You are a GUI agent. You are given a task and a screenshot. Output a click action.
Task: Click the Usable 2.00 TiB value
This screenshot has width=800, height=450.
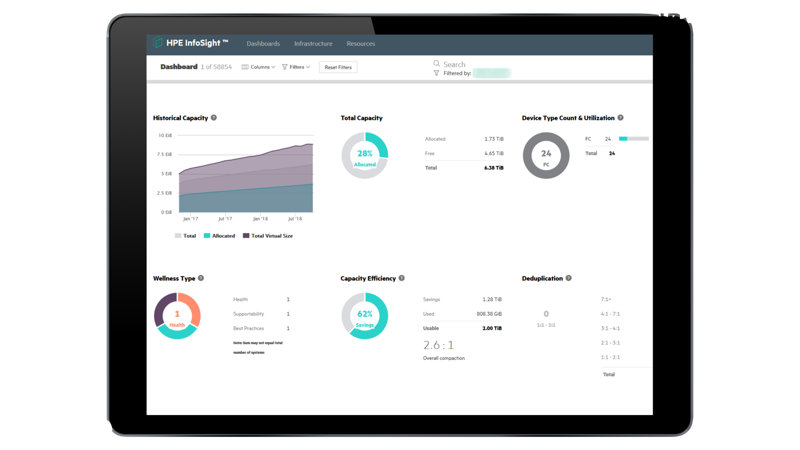[x=492, y=328]
